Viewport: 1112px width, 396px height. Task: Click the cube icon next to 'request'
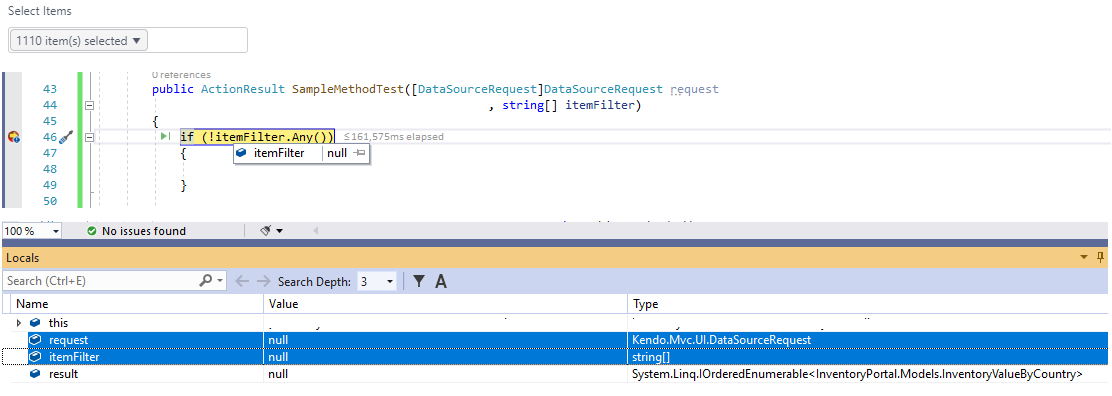[35, 340]
